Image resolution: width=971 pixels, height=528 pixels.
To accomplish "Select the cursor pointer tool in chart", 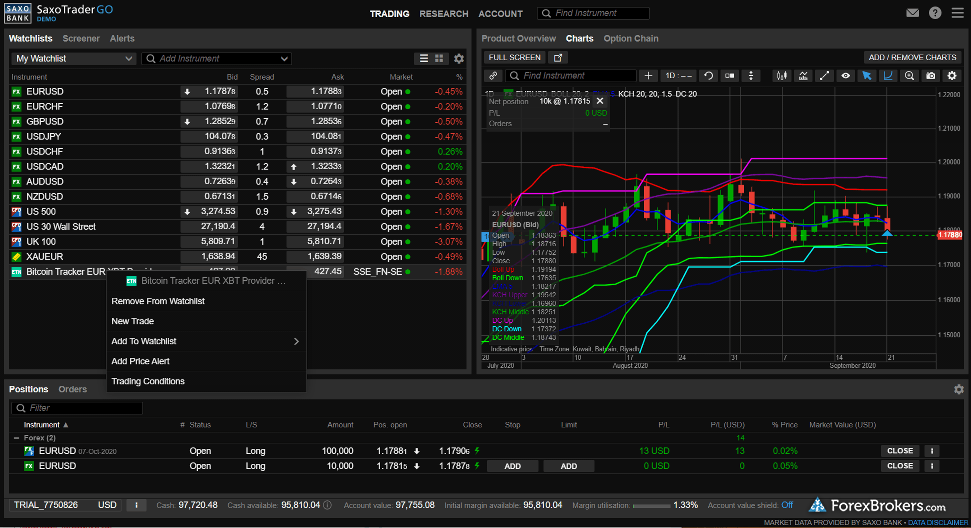I will [x=866, y=76].
